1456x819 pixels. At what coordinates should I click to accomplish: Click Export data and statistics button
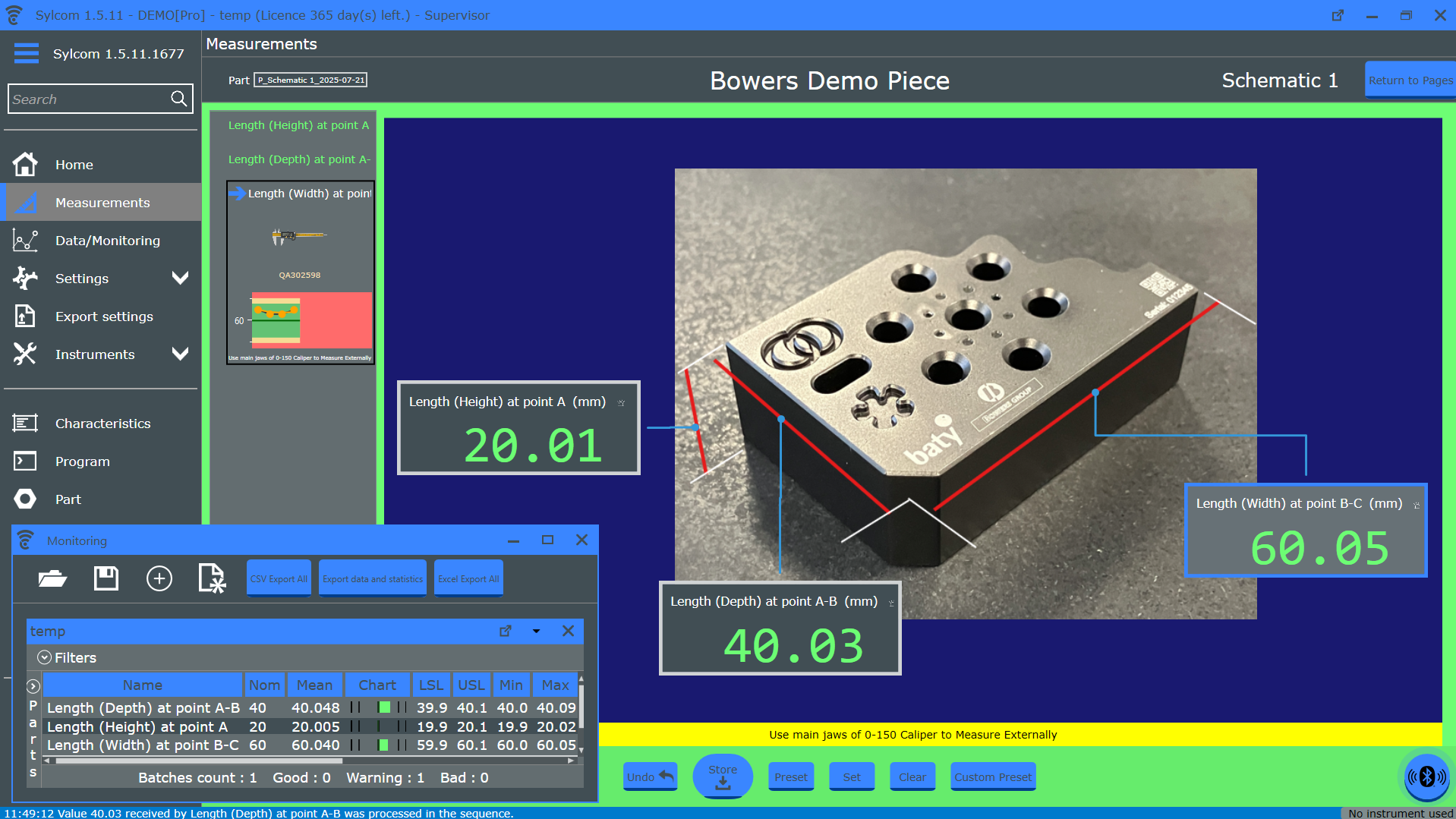click(373, 578)
